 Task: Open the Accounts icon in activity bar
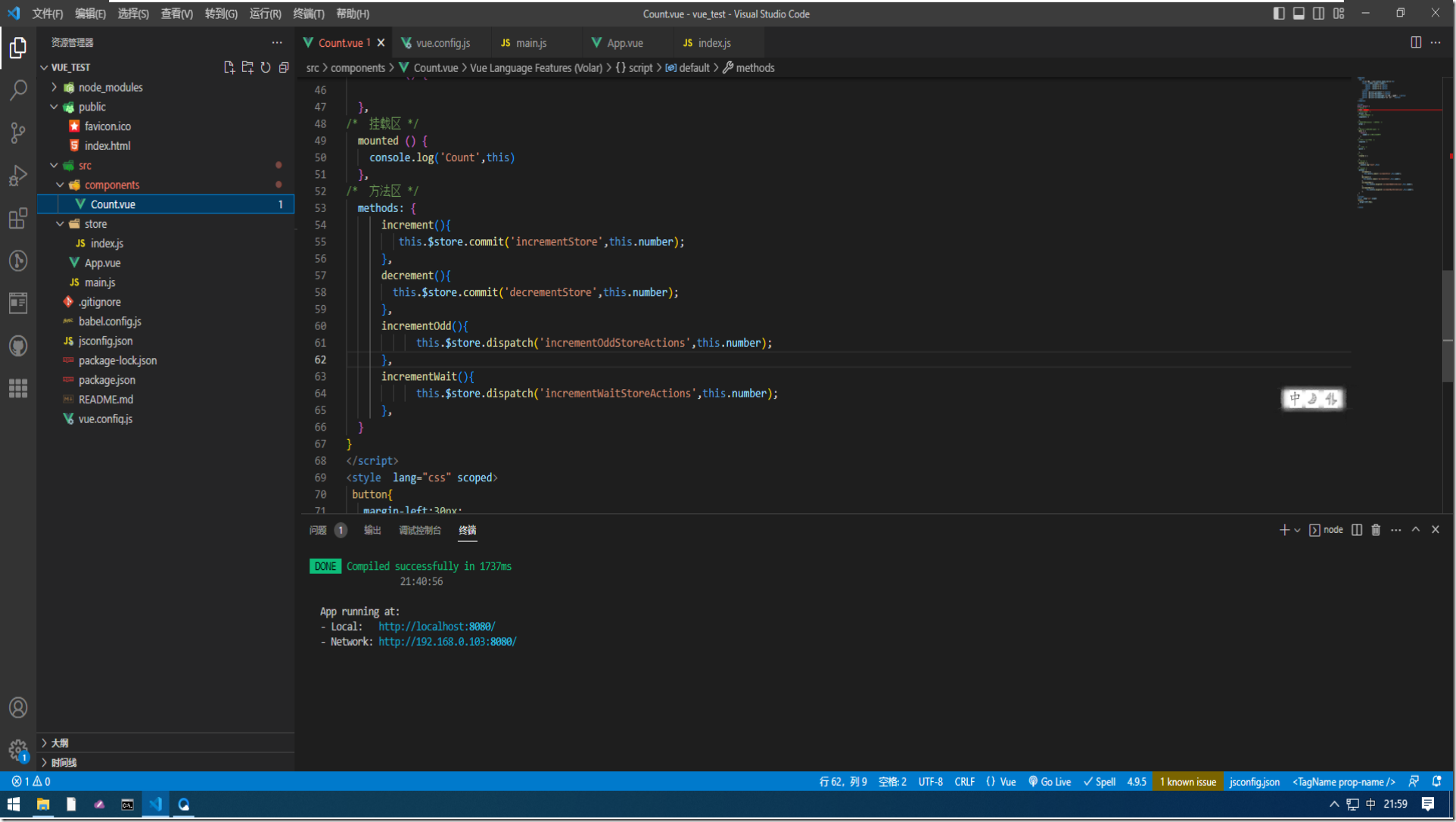(x=18, y=708)
